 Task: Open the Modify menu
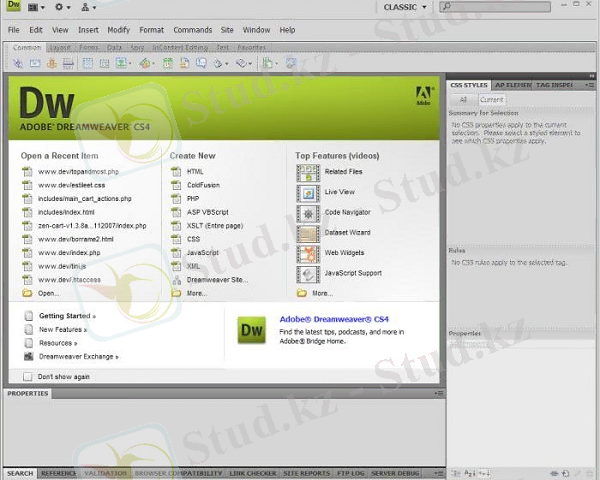[119, 30]
